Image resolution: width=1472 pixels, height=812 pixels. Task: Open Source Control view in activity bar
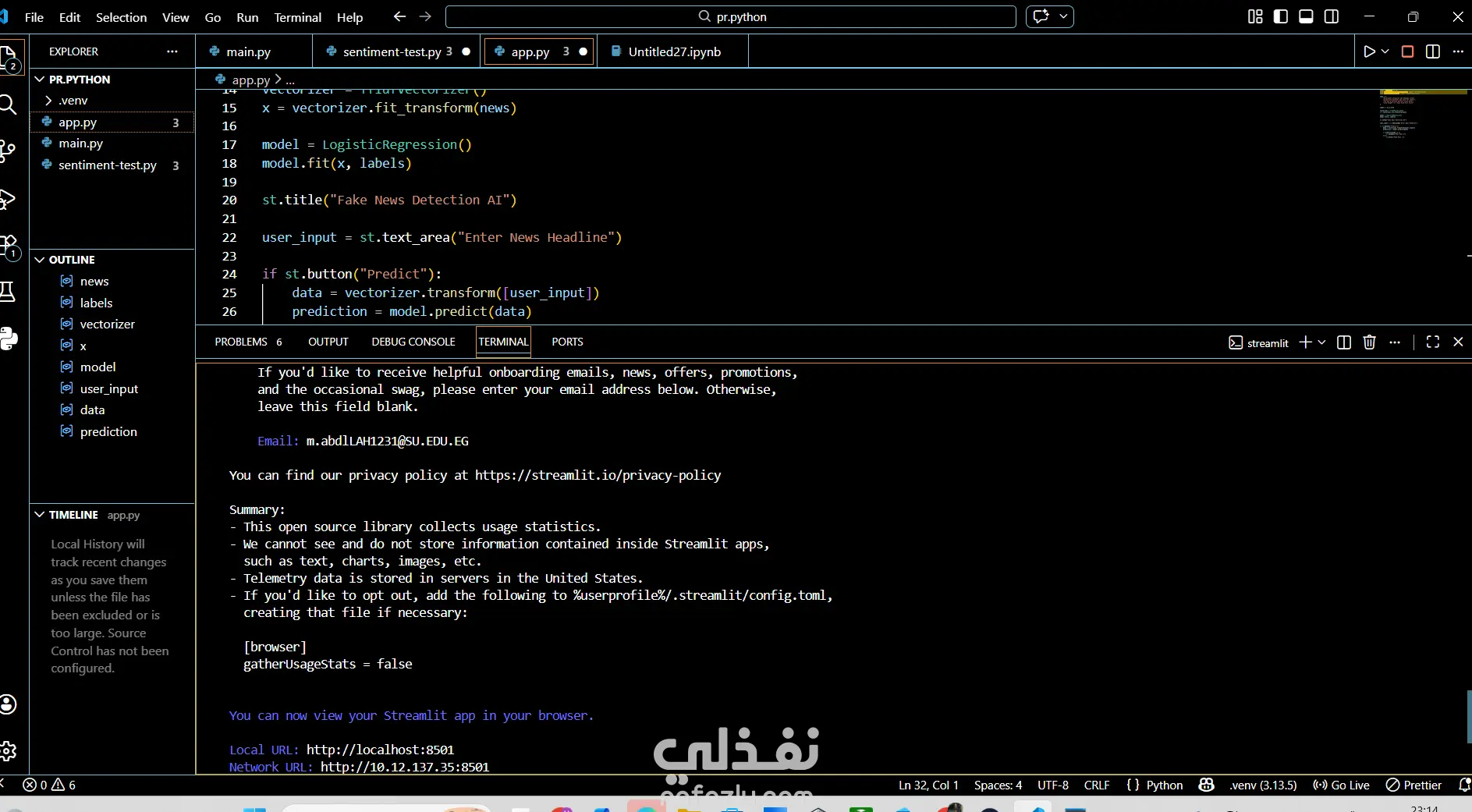point(8,151)
